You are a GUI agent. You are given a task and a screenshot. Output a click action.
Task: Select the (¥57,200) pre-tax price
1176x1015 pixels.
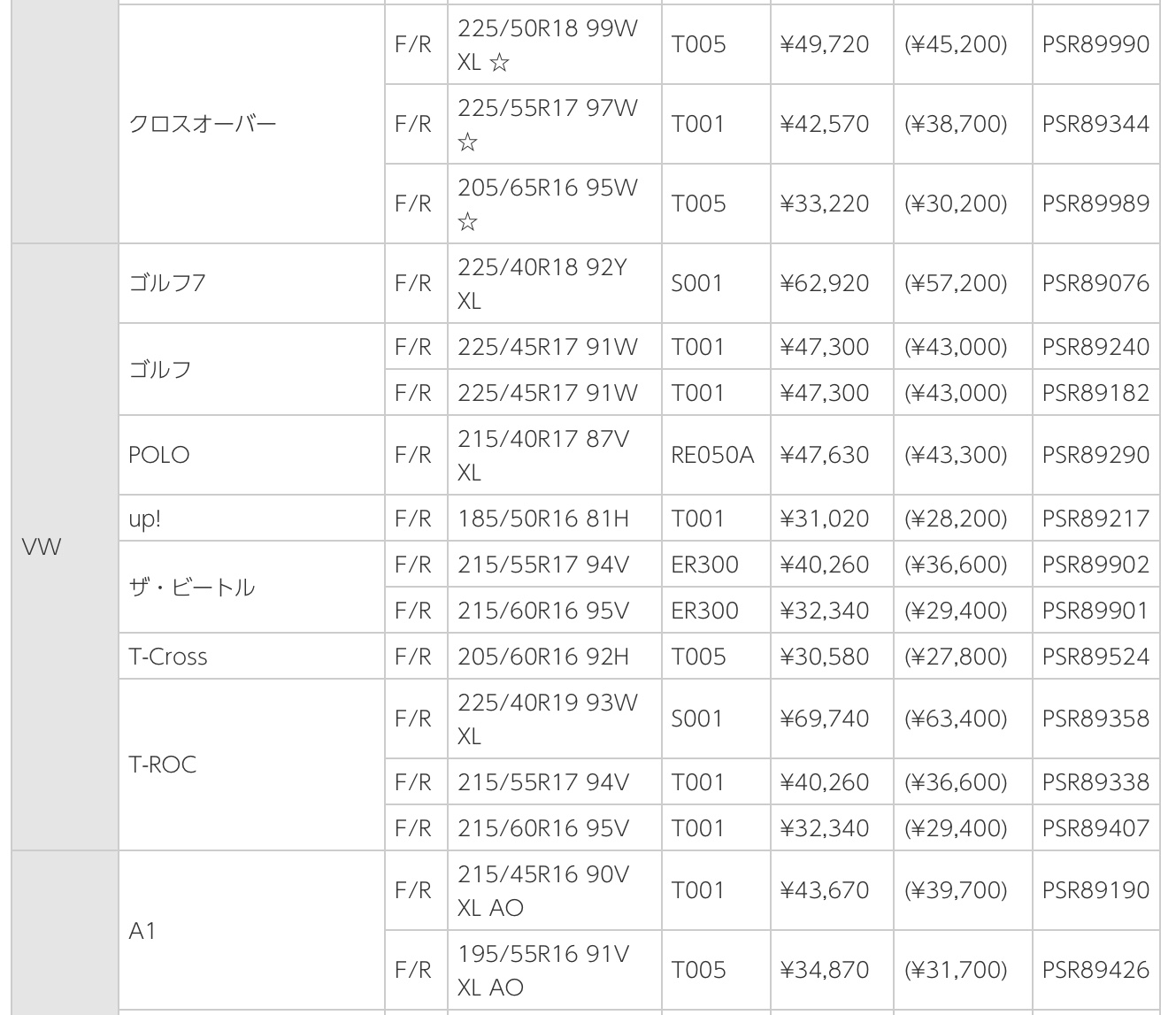tap(956, 283)
